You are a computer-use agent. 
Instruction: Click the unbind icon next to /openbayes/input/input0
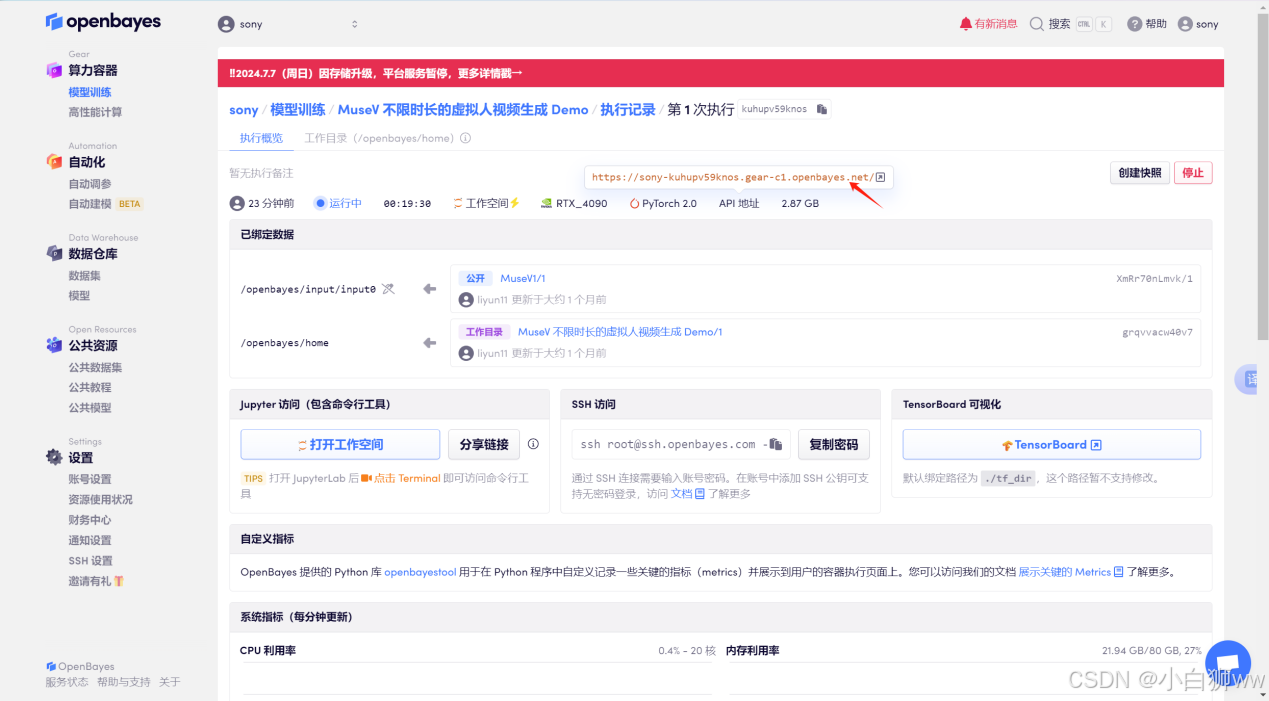point(388,289)
